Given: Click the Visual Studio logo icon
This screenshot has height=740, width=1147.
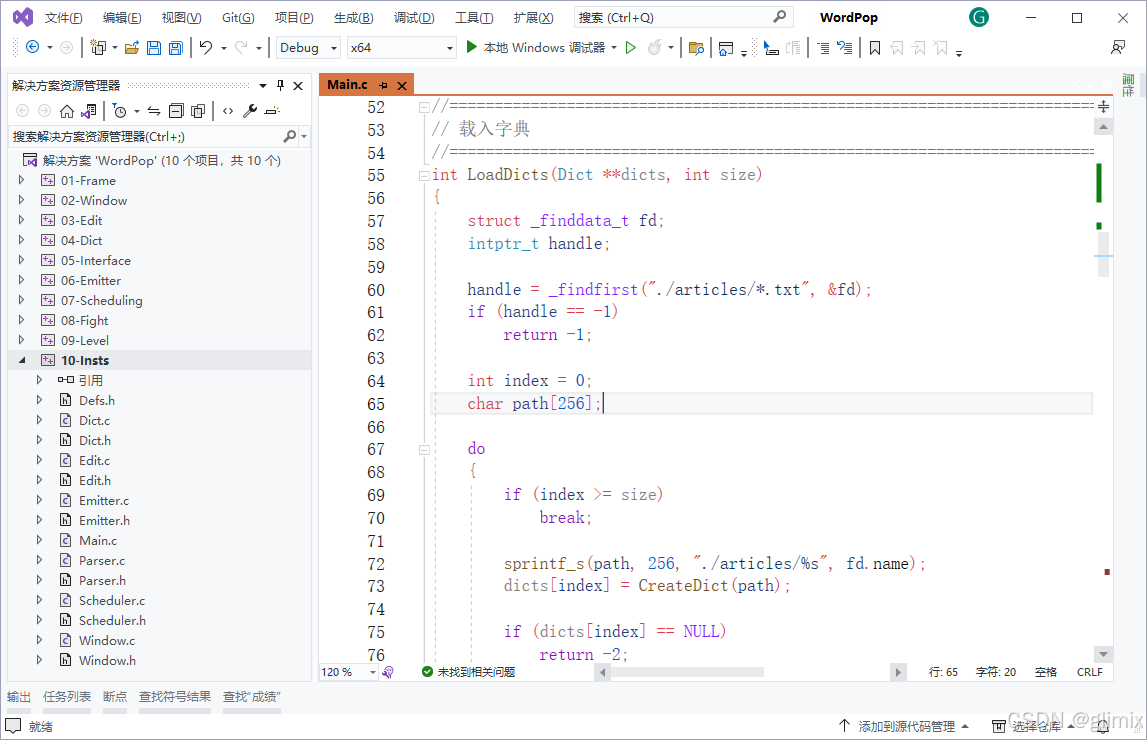Looking at the screenshot, I should click(x=23, y=17).
